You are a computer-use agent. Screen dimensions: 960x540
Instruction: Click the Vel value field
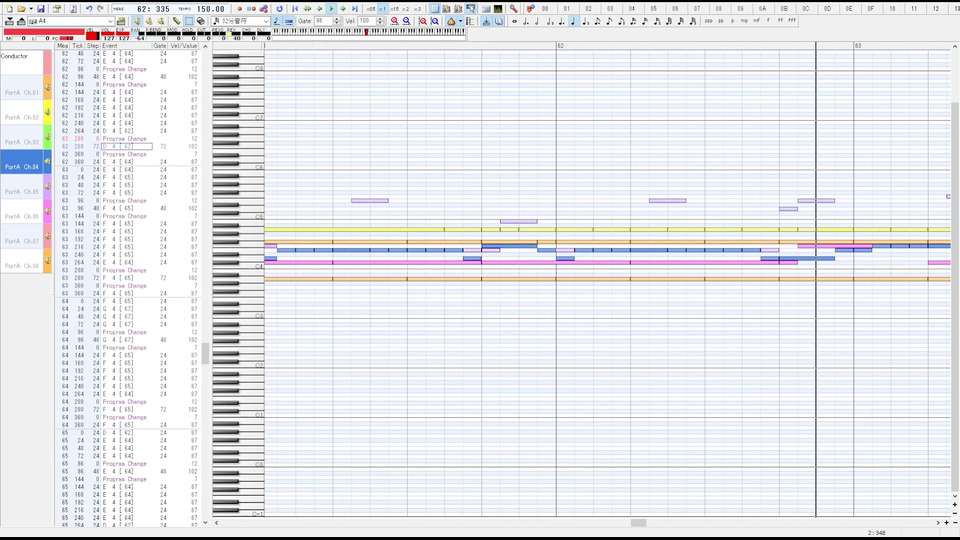(x=366, y=21)
